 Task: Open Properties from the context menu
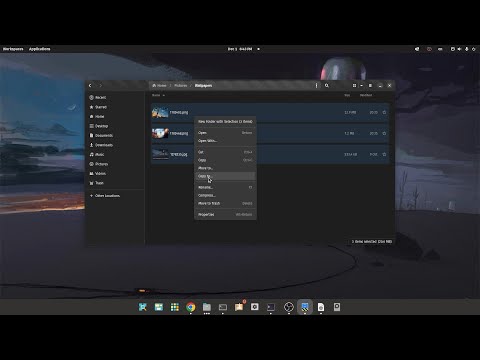225,215
